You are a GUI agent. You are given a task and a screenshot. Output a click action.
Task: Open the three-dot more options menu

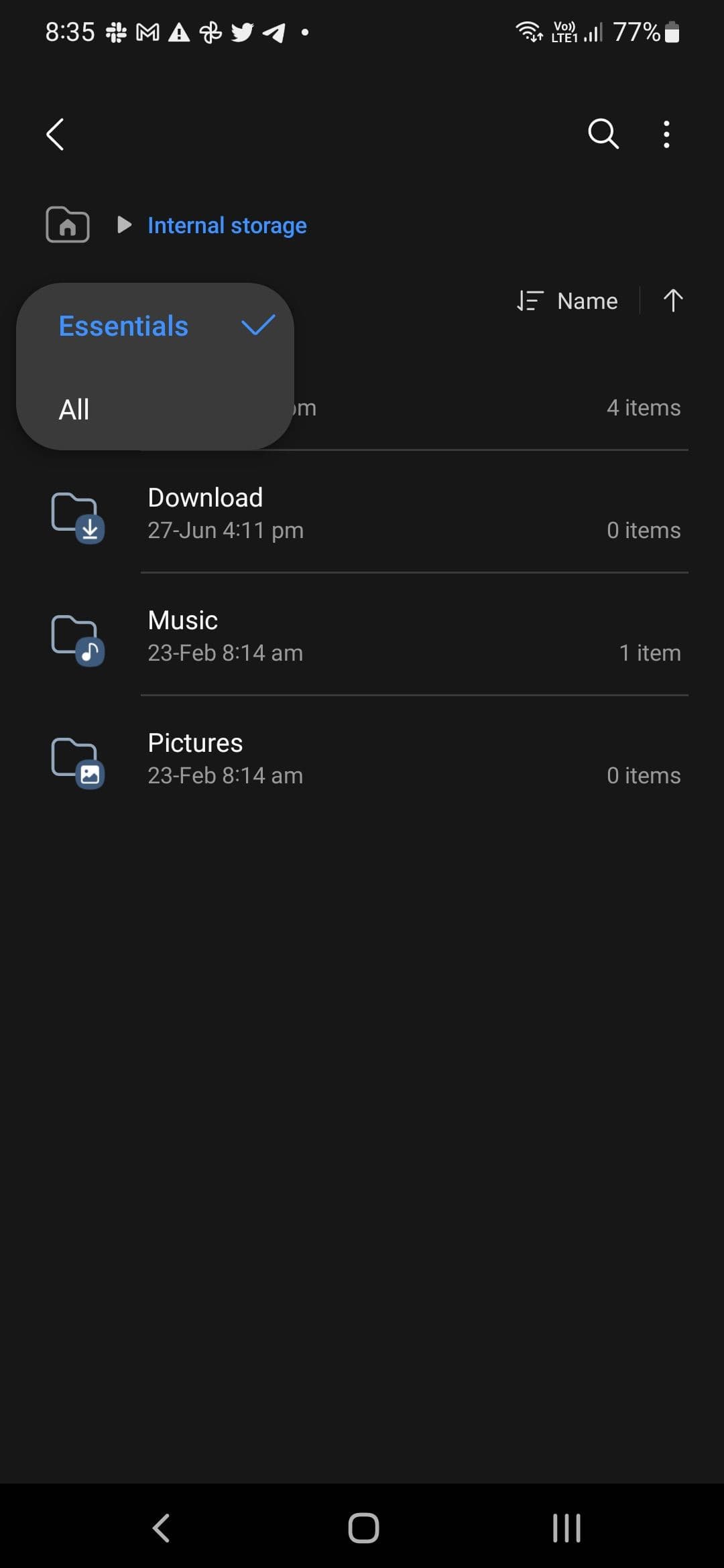[x=666, y=135]
